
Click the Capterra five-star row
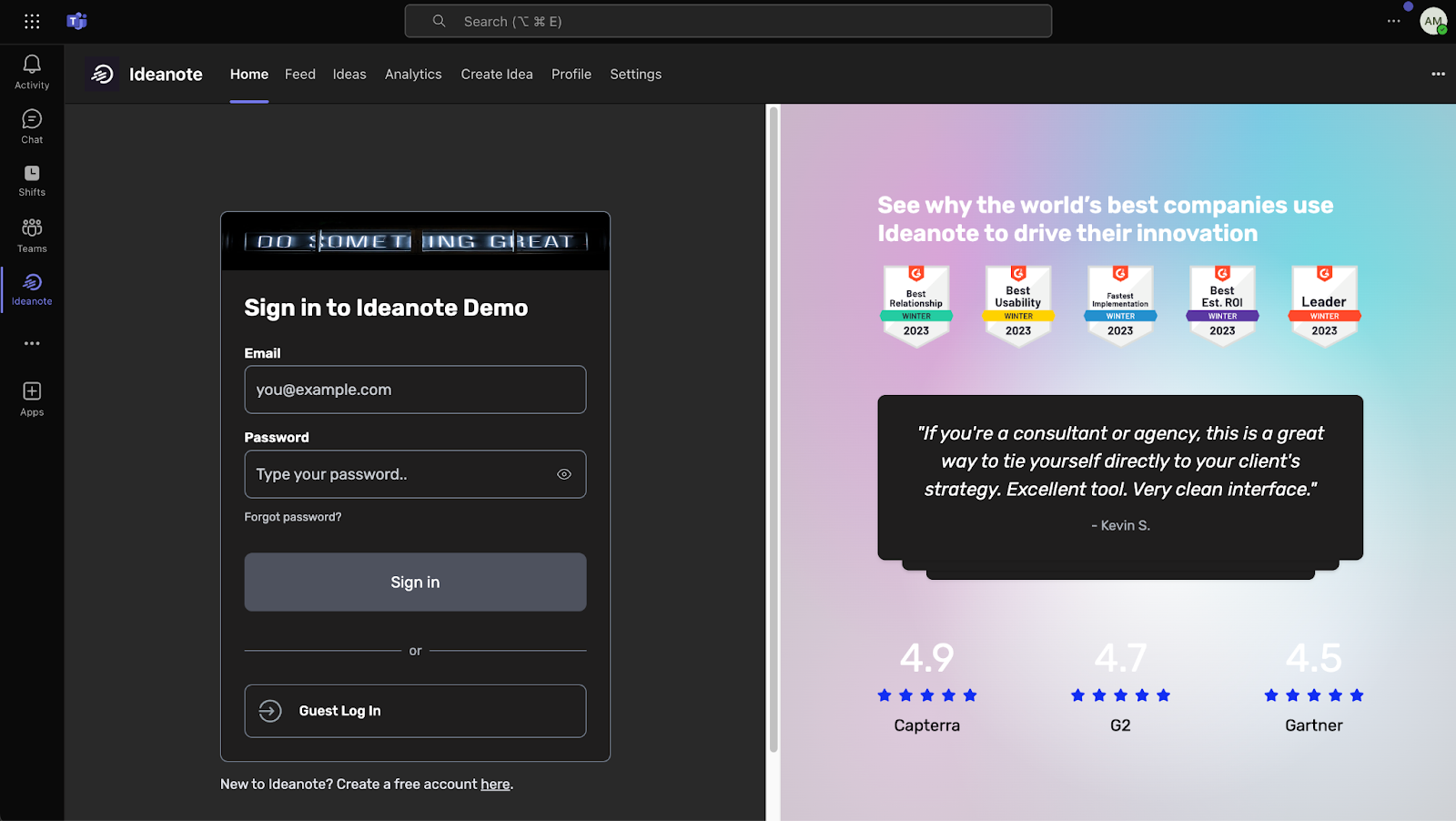point(927,695)
